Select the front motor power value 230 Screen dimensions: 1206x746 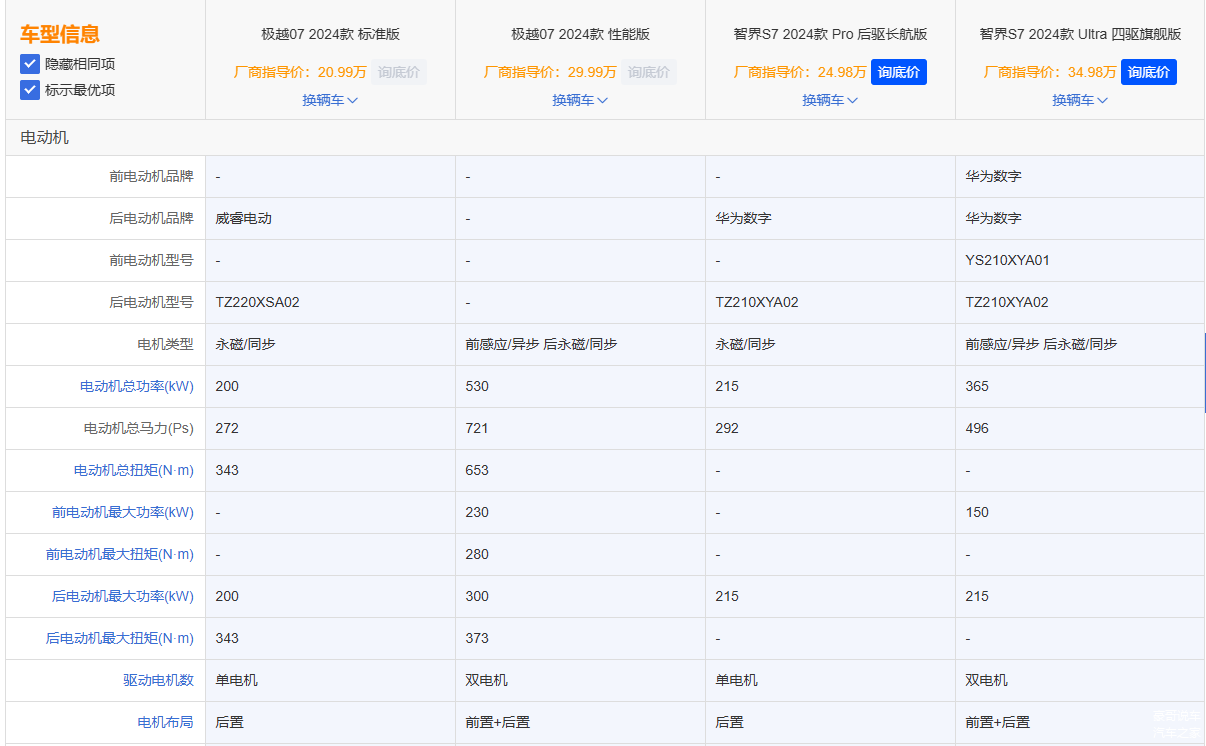(477, 512)
